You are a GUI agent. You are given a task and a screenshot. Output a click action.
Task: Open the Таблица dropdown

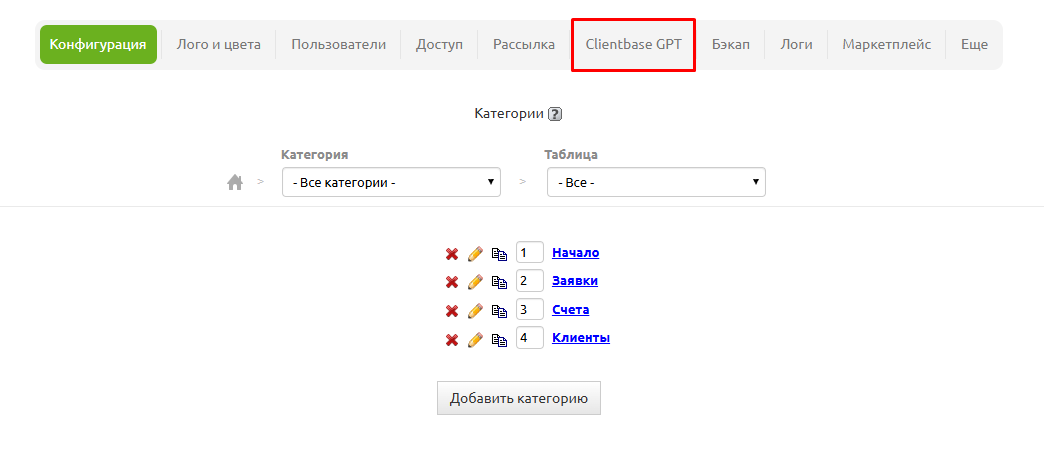[x=656, y=182]
